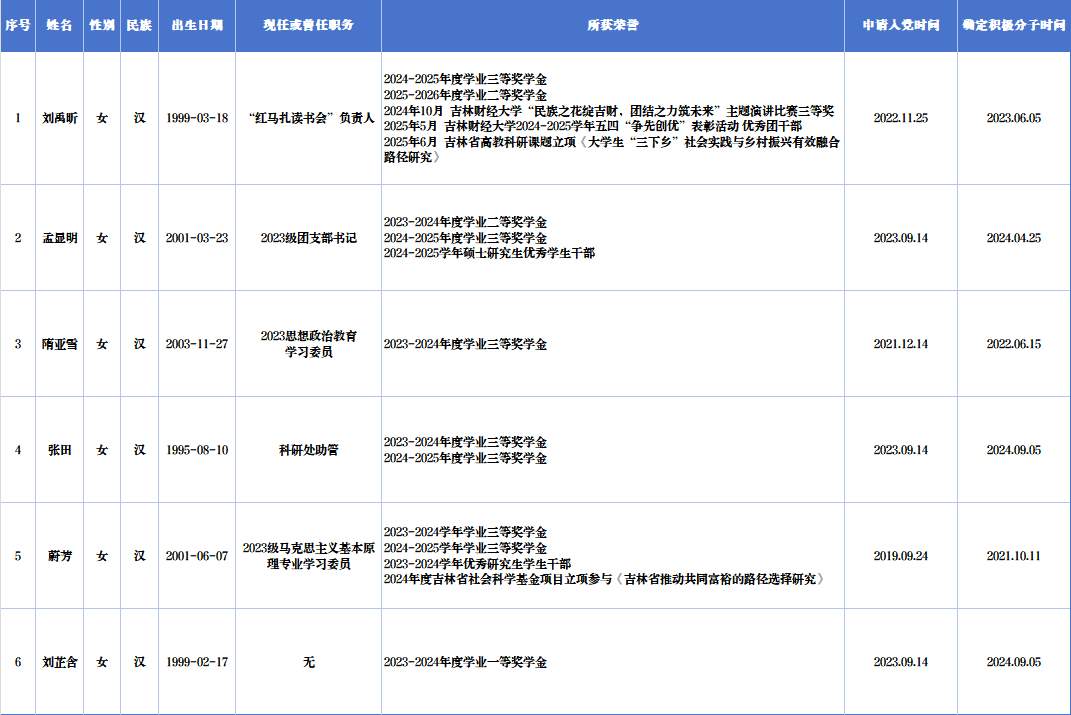Click the 科研处助管 position cell
The image size is (1071, 715).
(x=308, y=450)
